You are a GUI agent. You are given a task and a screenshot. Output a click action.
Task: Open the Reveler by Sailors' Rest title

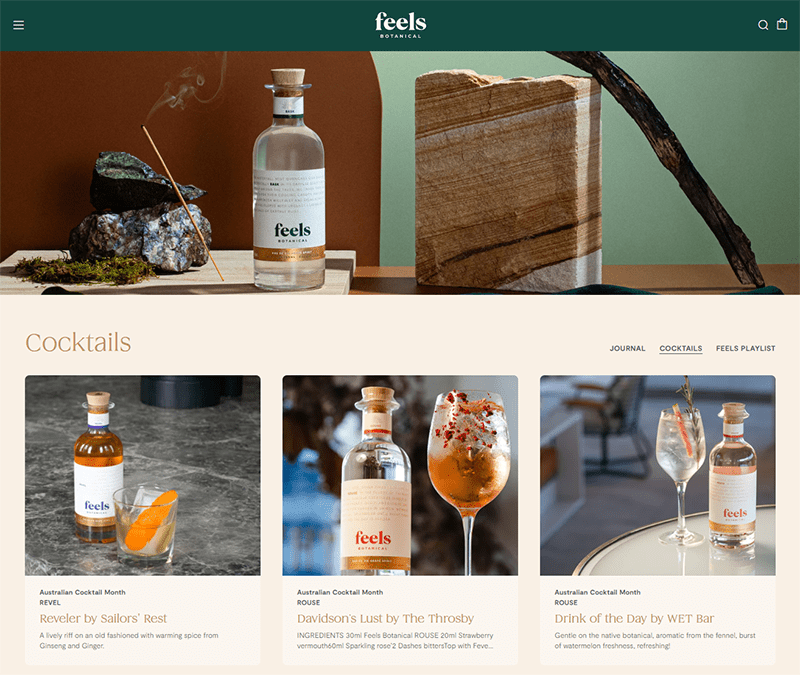(103, 618)
